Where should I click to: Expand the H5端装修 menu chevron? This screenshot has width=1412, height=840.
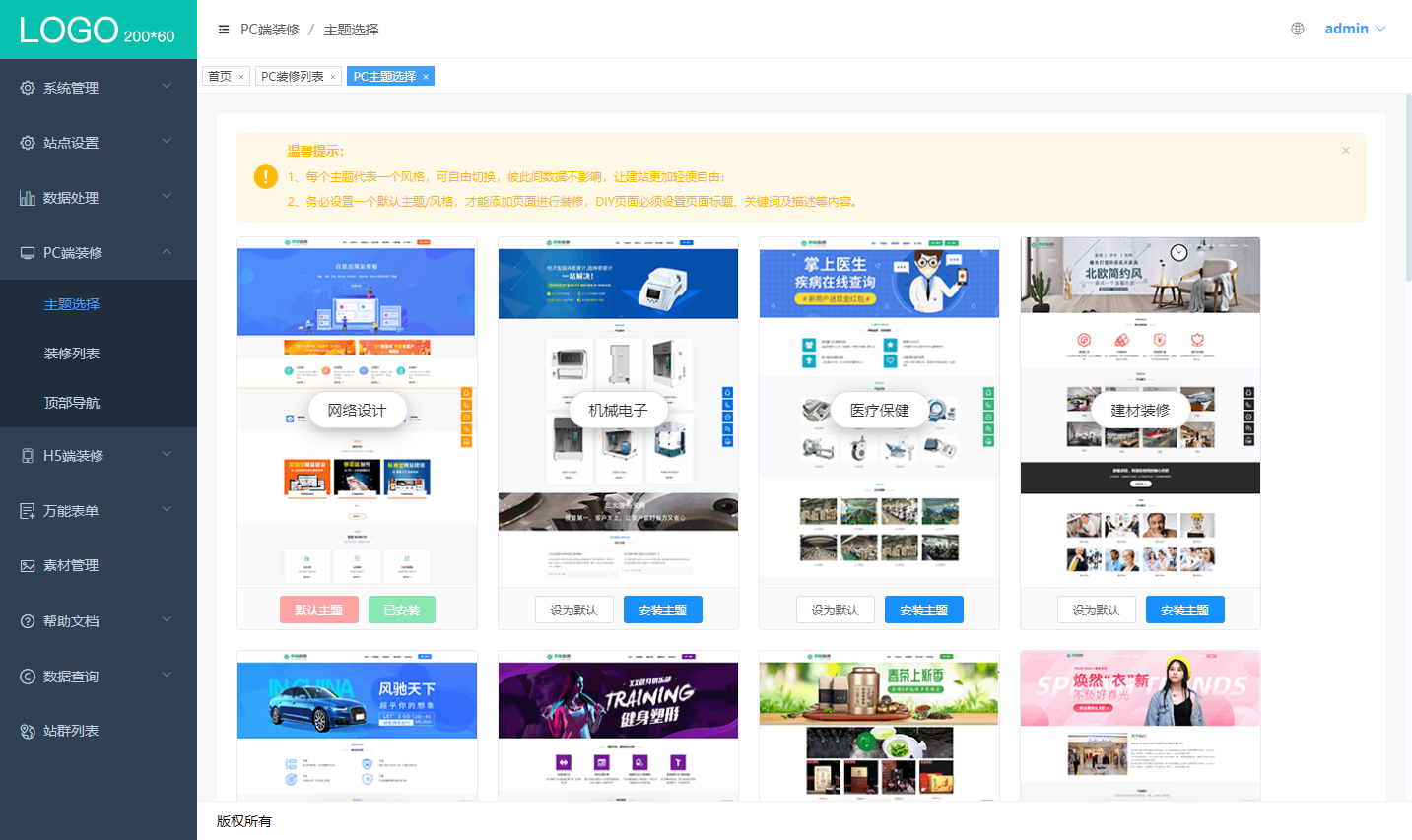pyautogui.click(x=167, y=454)
